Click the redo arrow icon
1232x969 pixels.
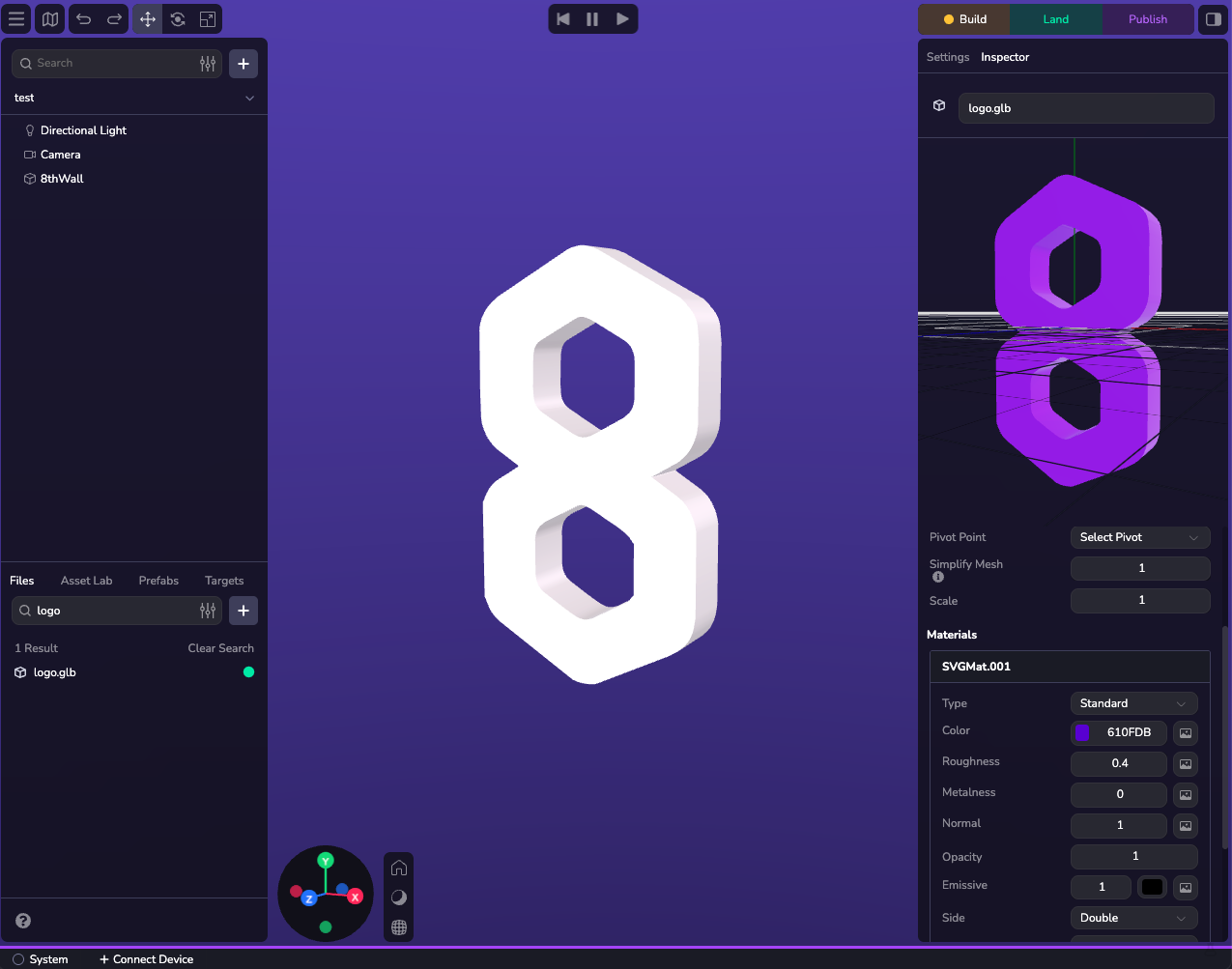point(114,19)
